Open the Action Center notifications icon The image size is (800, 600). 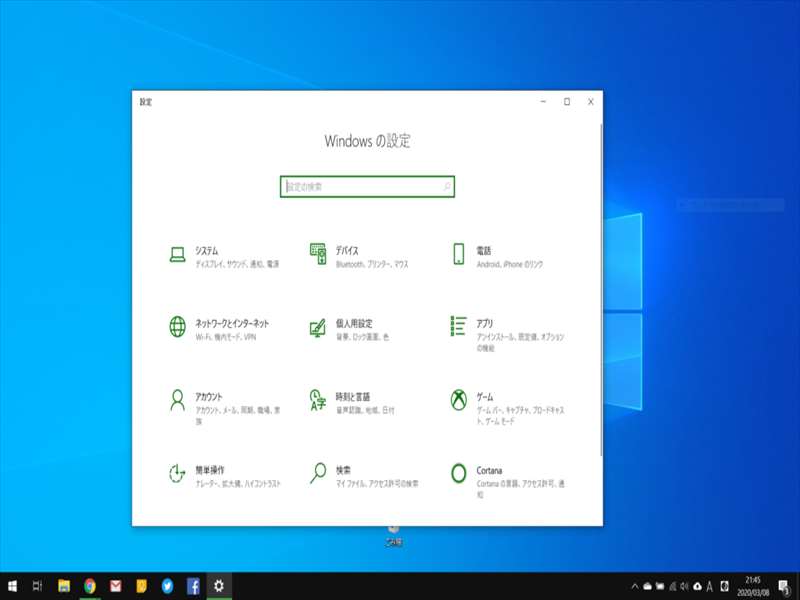[x=784, y=586]
